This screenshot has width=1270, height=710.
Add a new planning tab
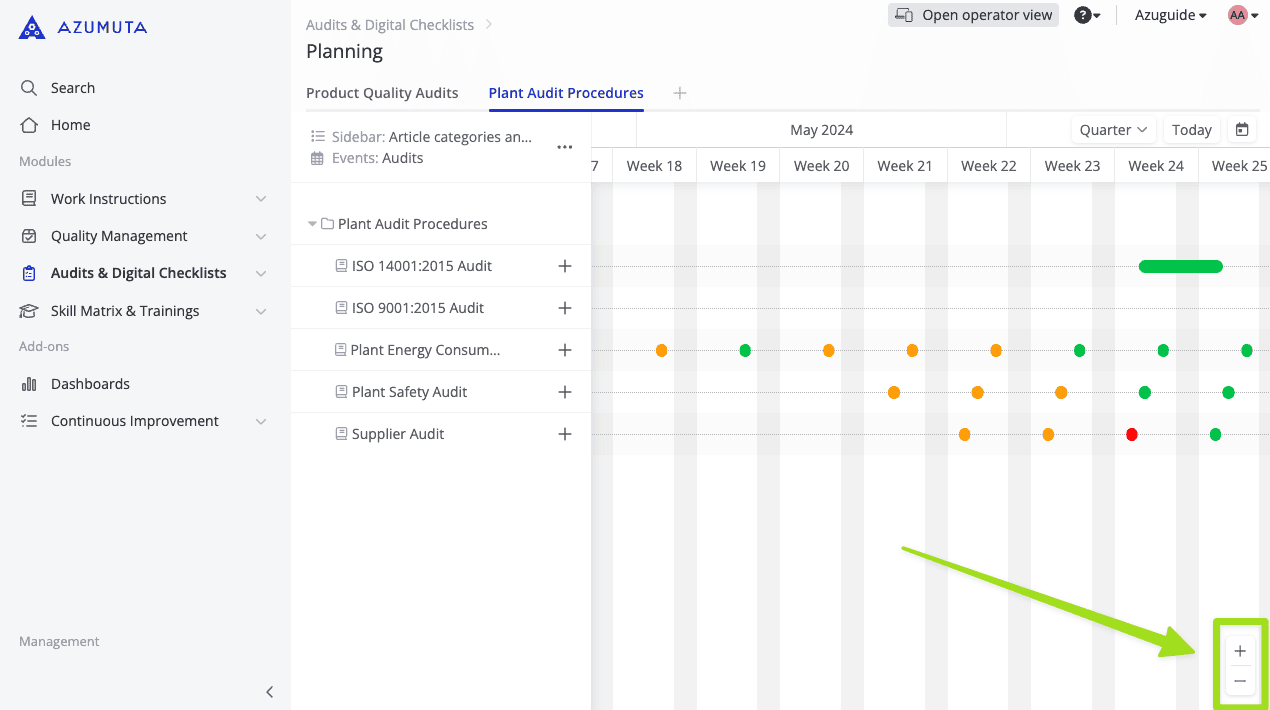[x=680, y=93]
